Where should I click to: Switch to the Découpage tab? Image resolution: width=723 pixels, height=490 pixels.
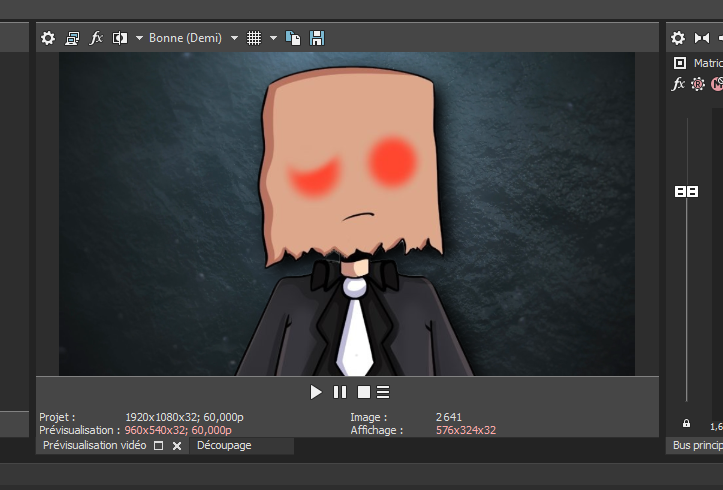click(x=224, y=445)
